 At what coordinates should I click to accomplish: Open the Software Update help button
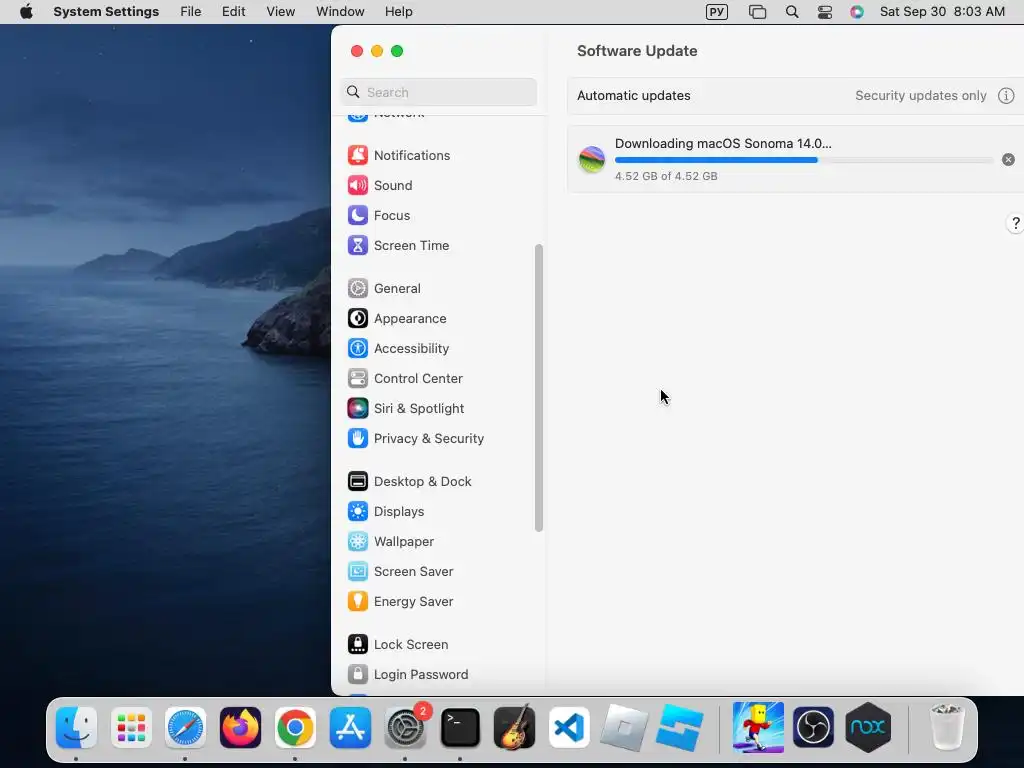click(1015, 223)
